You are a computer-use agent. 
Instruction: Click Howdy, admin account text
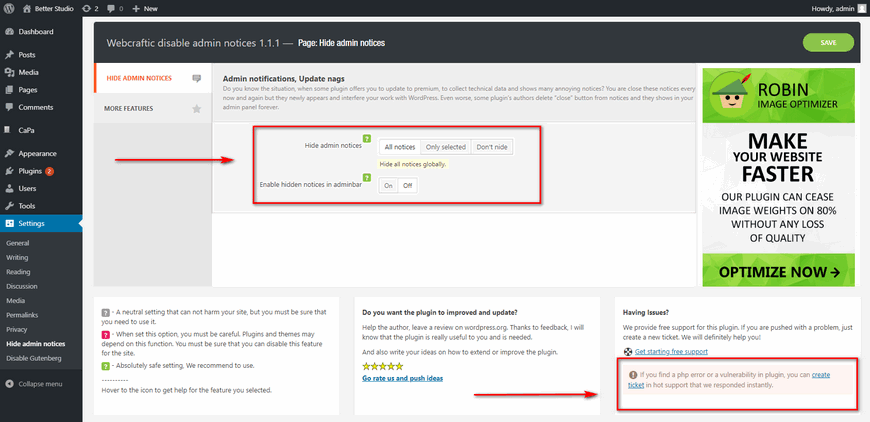[831, 8]
